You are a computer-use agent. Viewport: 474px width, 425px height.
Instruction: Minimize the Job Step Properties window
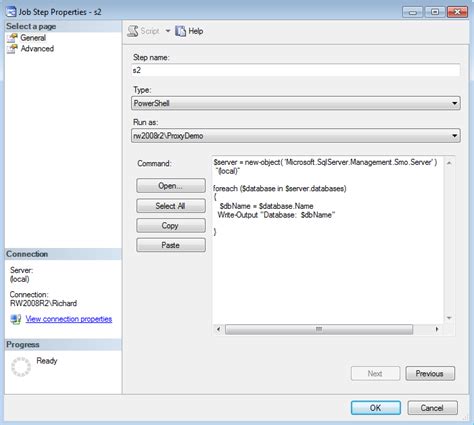click(x=413, y=12)
